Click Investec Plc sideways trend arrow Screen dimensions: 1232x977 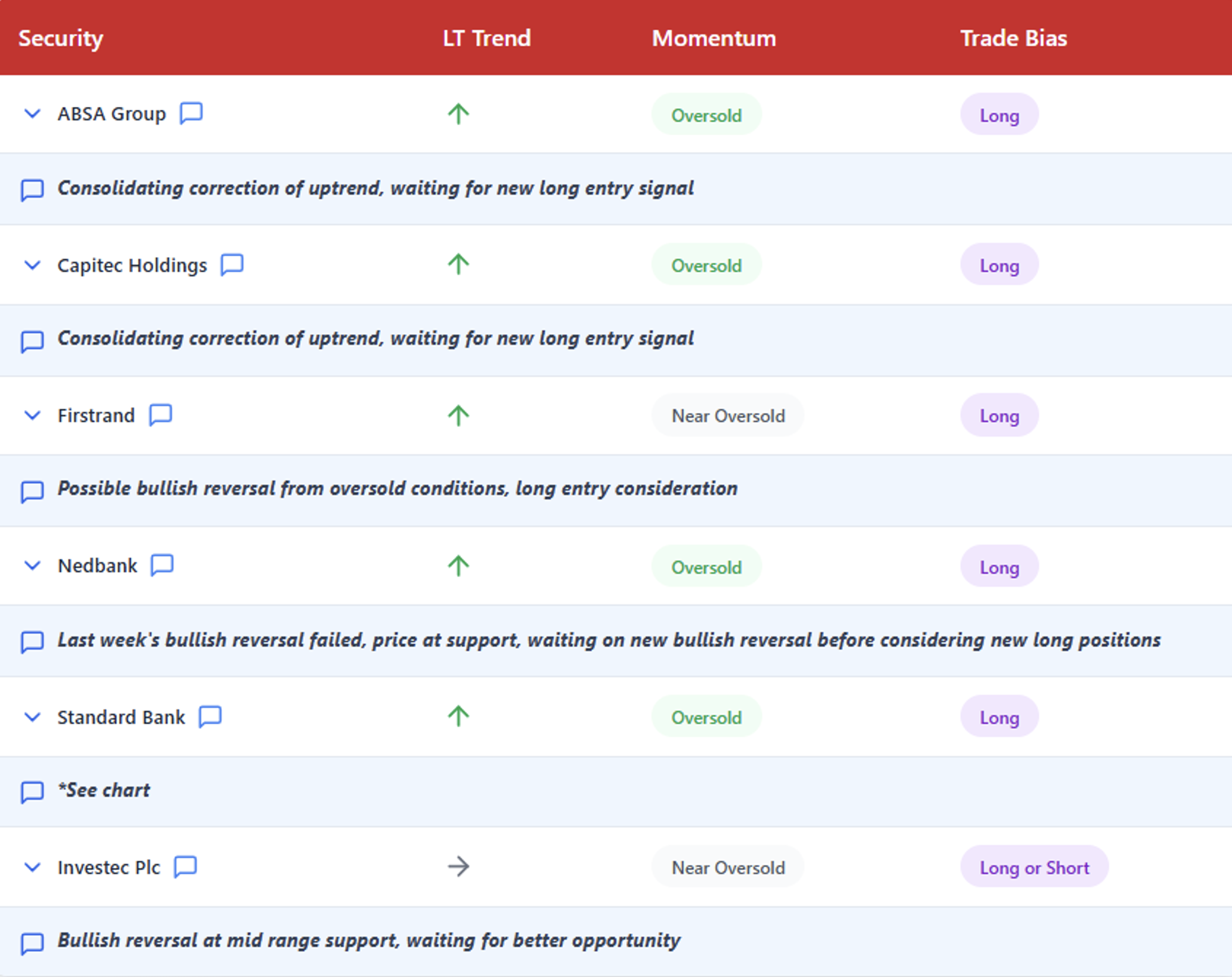(458, 867)
